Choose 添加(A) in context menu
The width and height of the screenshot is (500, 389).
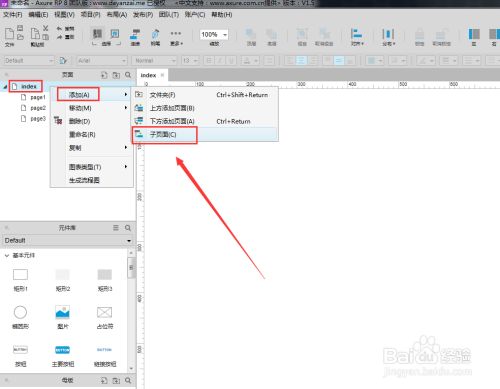pos(92,95)
